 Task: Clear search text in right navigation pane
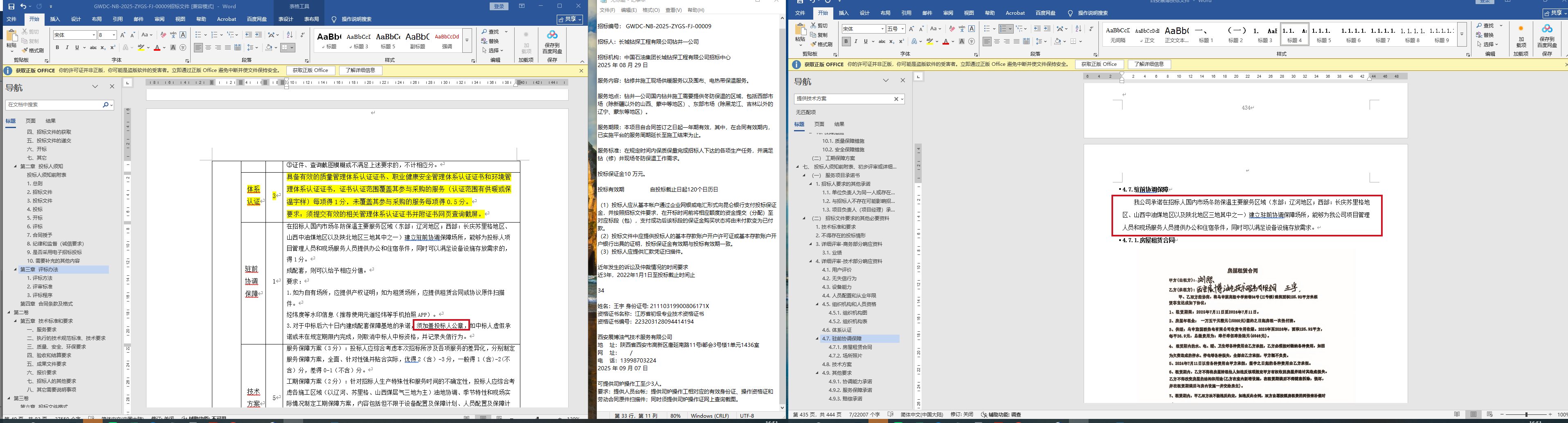pos(896,99)
